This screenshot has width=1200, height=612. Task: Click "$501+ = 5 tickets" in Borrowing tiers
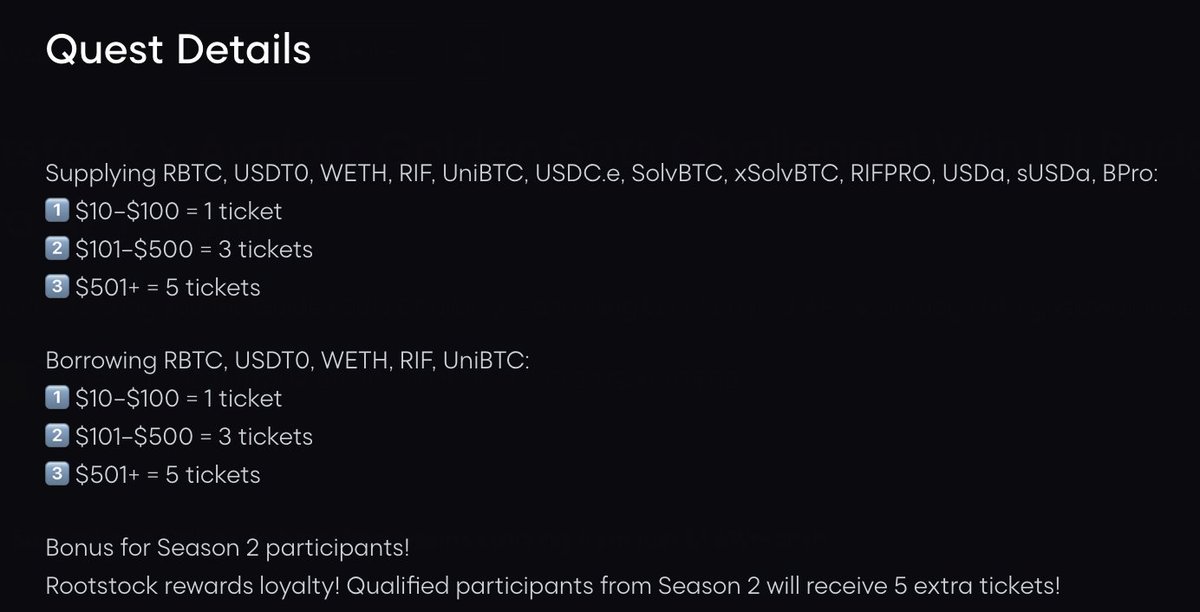click(x=167, y=474)
